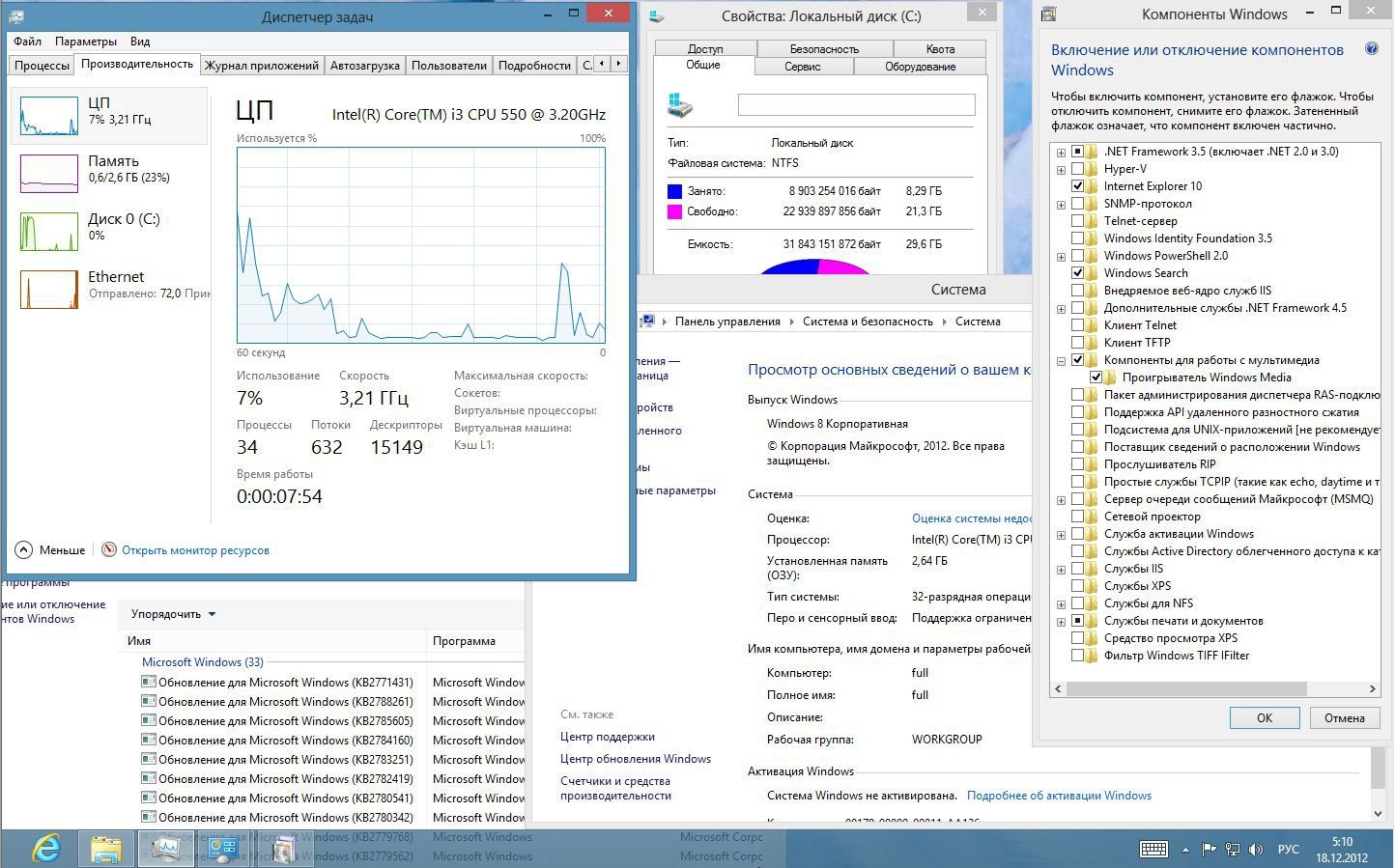Enable Клиент TFTP checkbox
Viewport: 1395px width, 868px height.
point(1077,343)
